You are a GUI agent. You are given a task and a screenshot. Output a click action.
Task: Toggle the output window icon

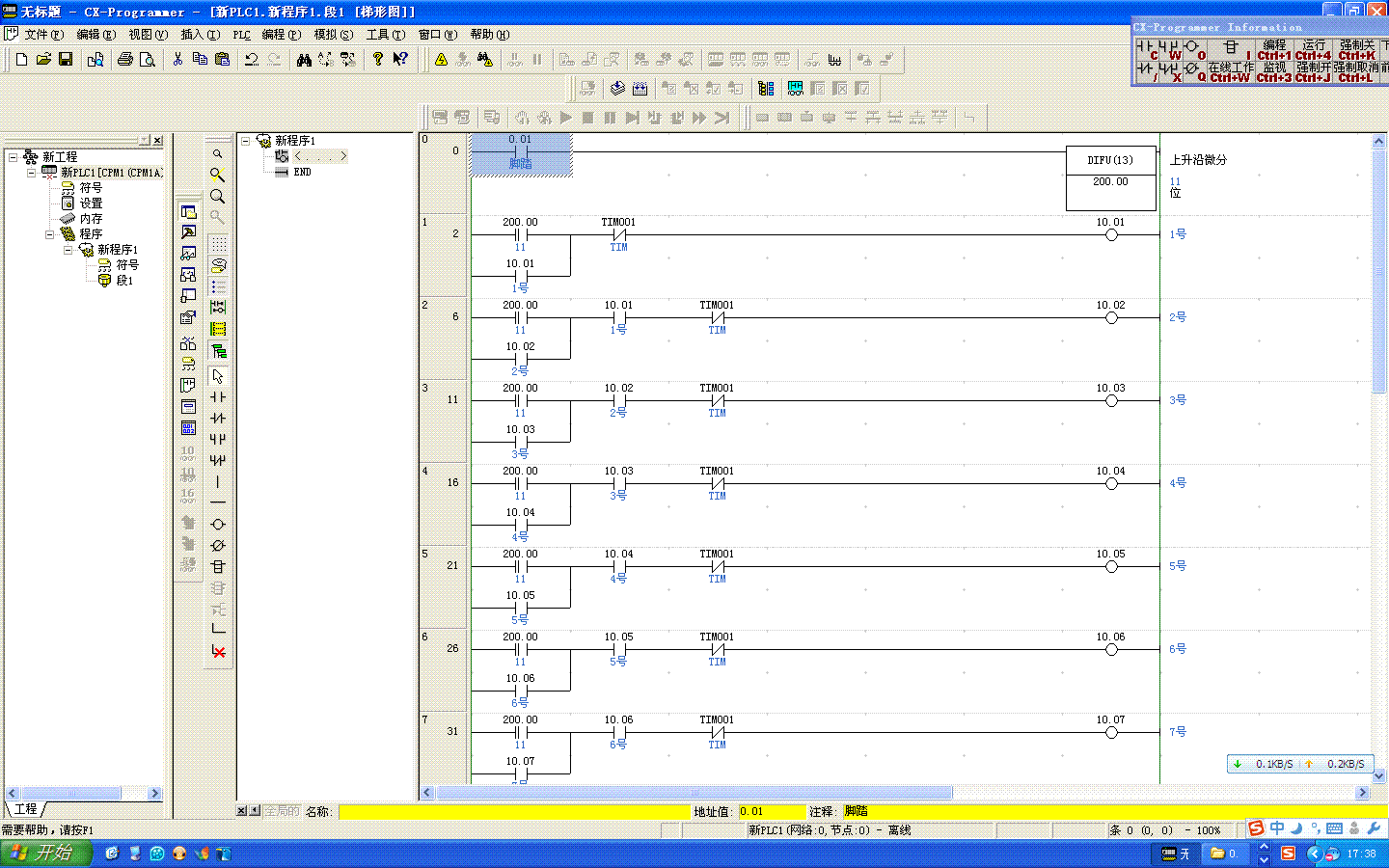[188, 232]
